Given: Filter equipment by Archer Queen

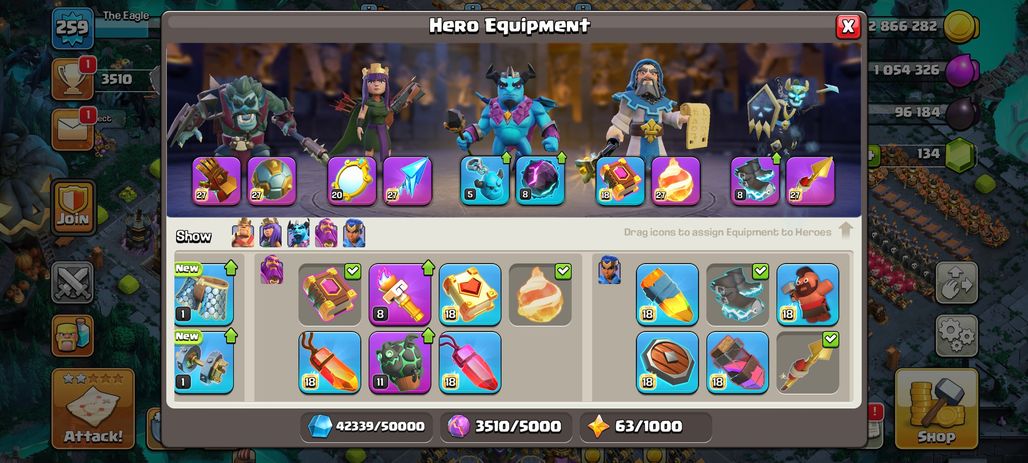Looking at the screenshot, I should [270, 233].
